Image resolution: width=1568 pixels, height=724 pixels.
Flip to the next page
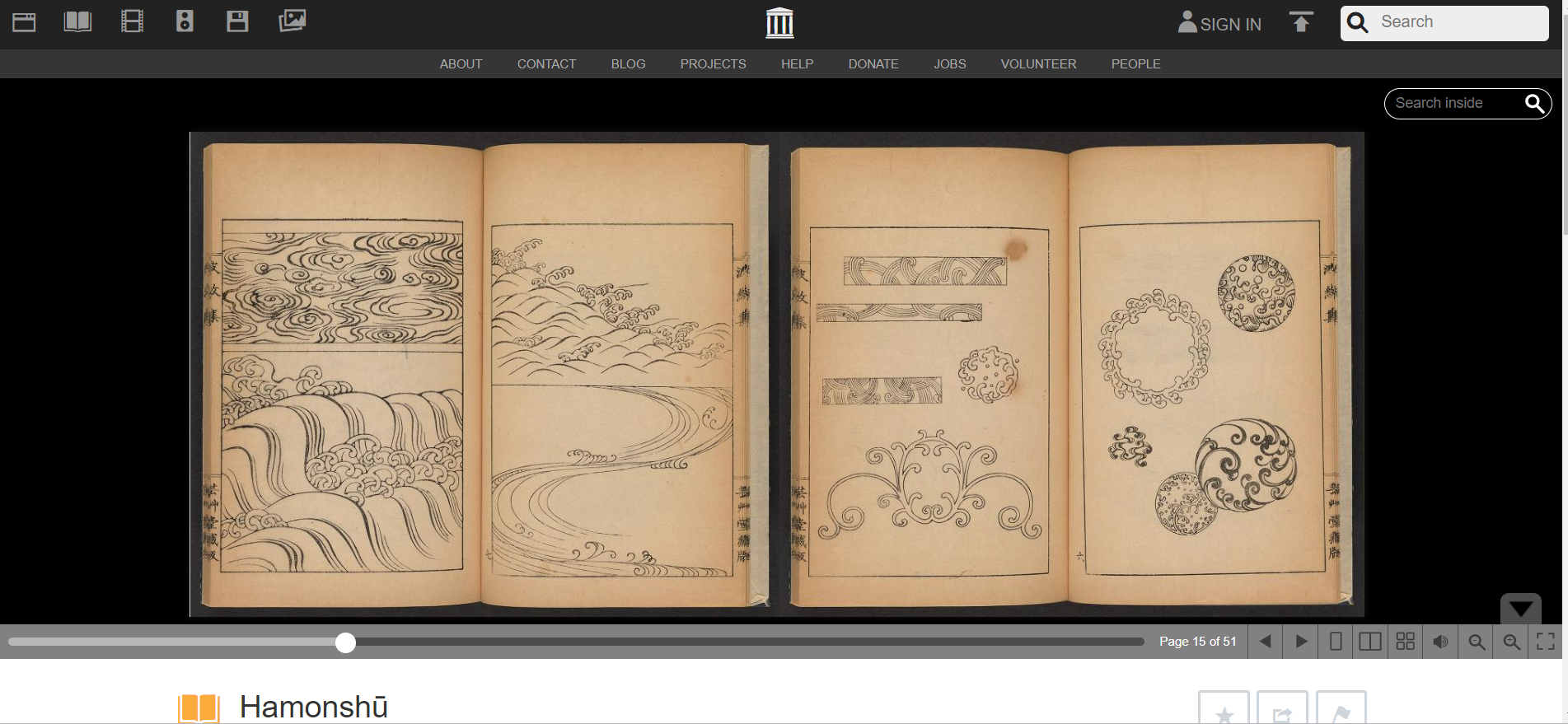1301,642
